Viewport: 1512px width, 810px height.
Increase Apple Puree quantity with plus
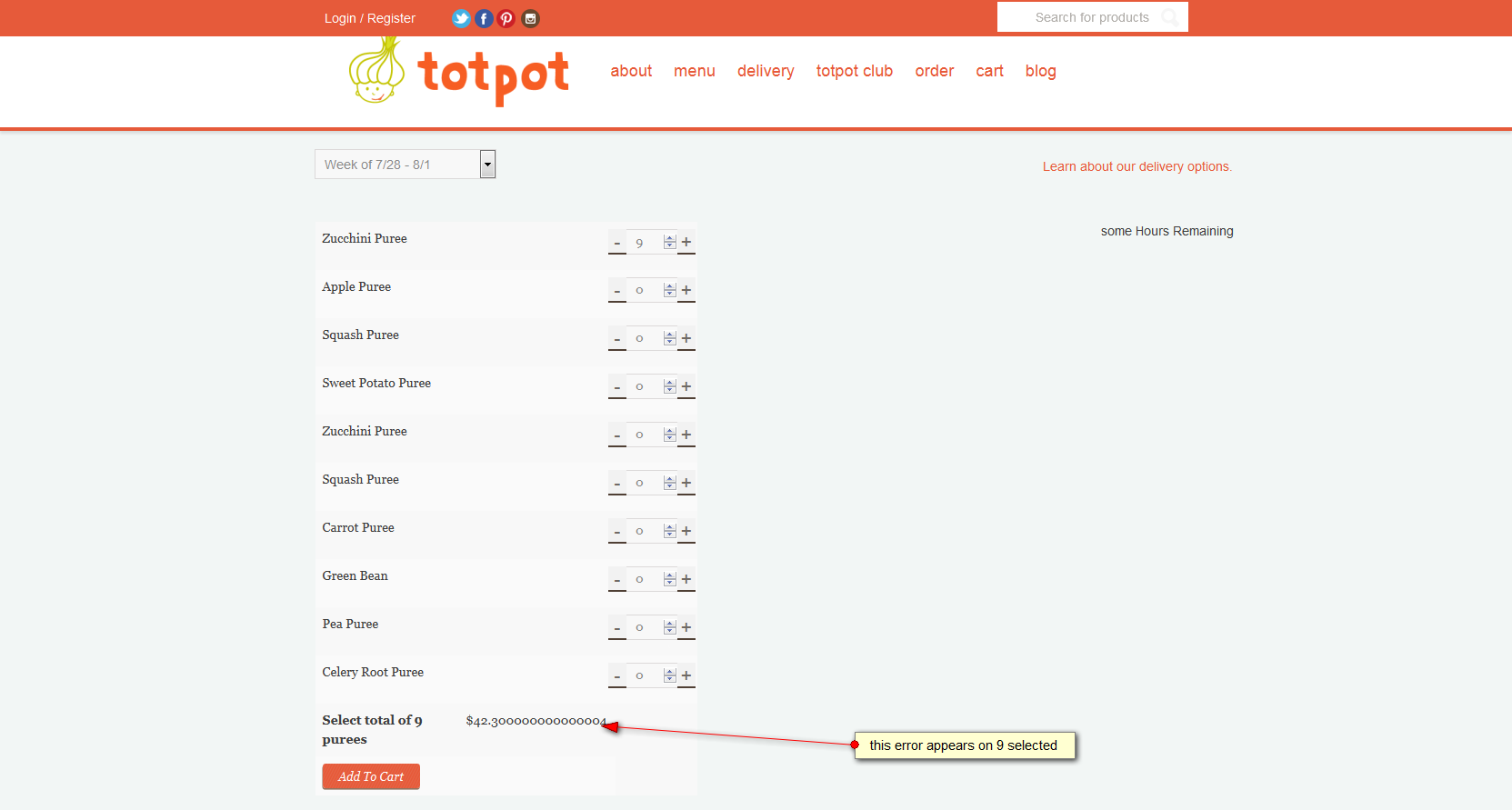[x=686, y=291]
